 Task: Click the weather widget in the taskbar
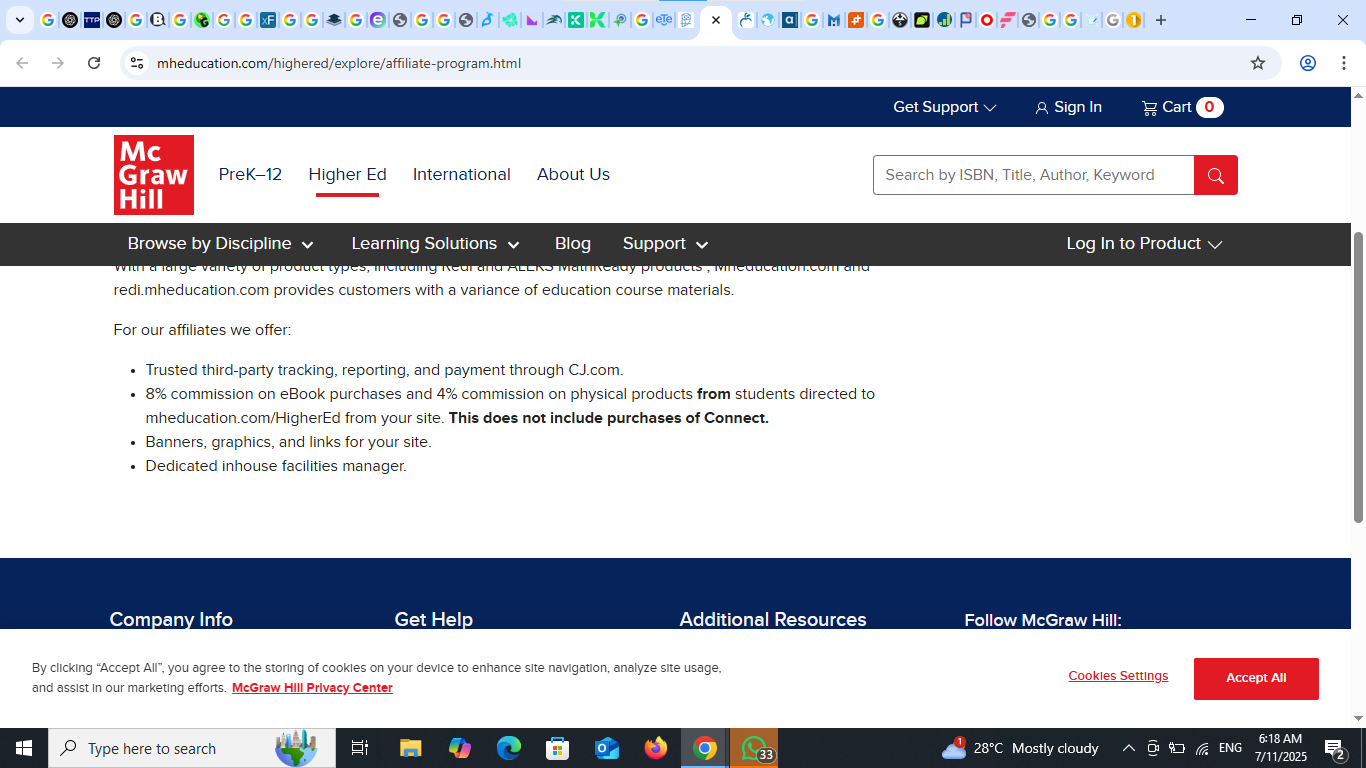tap(1020, 748)
